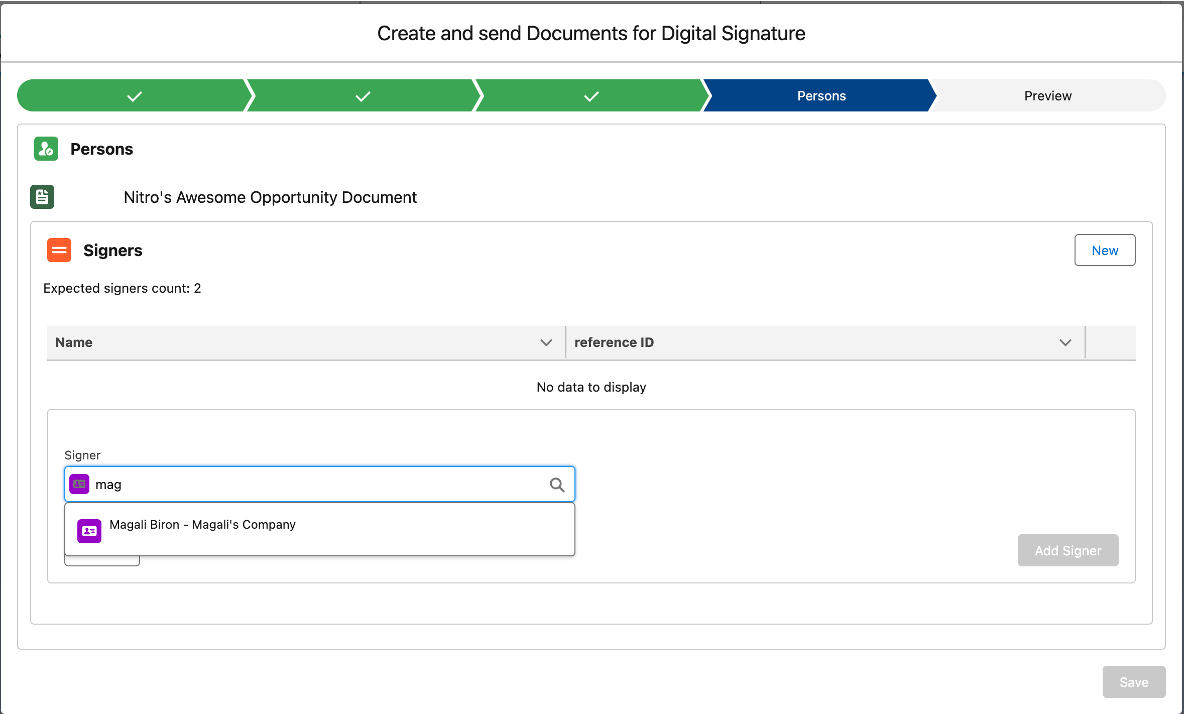
Task: Jump to the Preview step
Action: [x=1047, y=96]
